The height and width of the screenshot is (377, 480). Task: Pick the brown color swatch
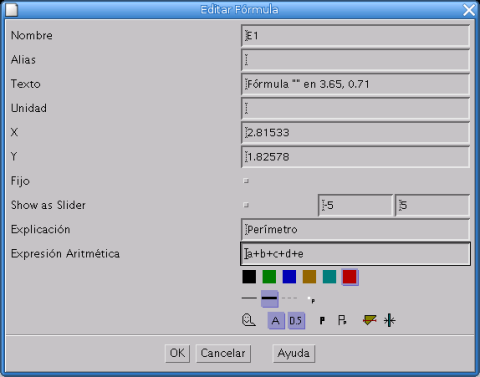coord(309,277)
